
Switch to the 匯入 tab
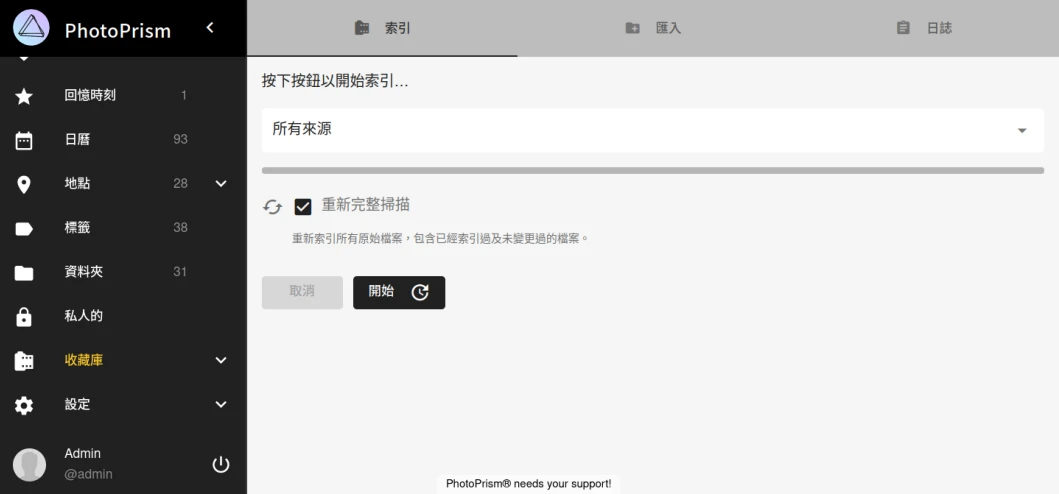coord(653,28)
